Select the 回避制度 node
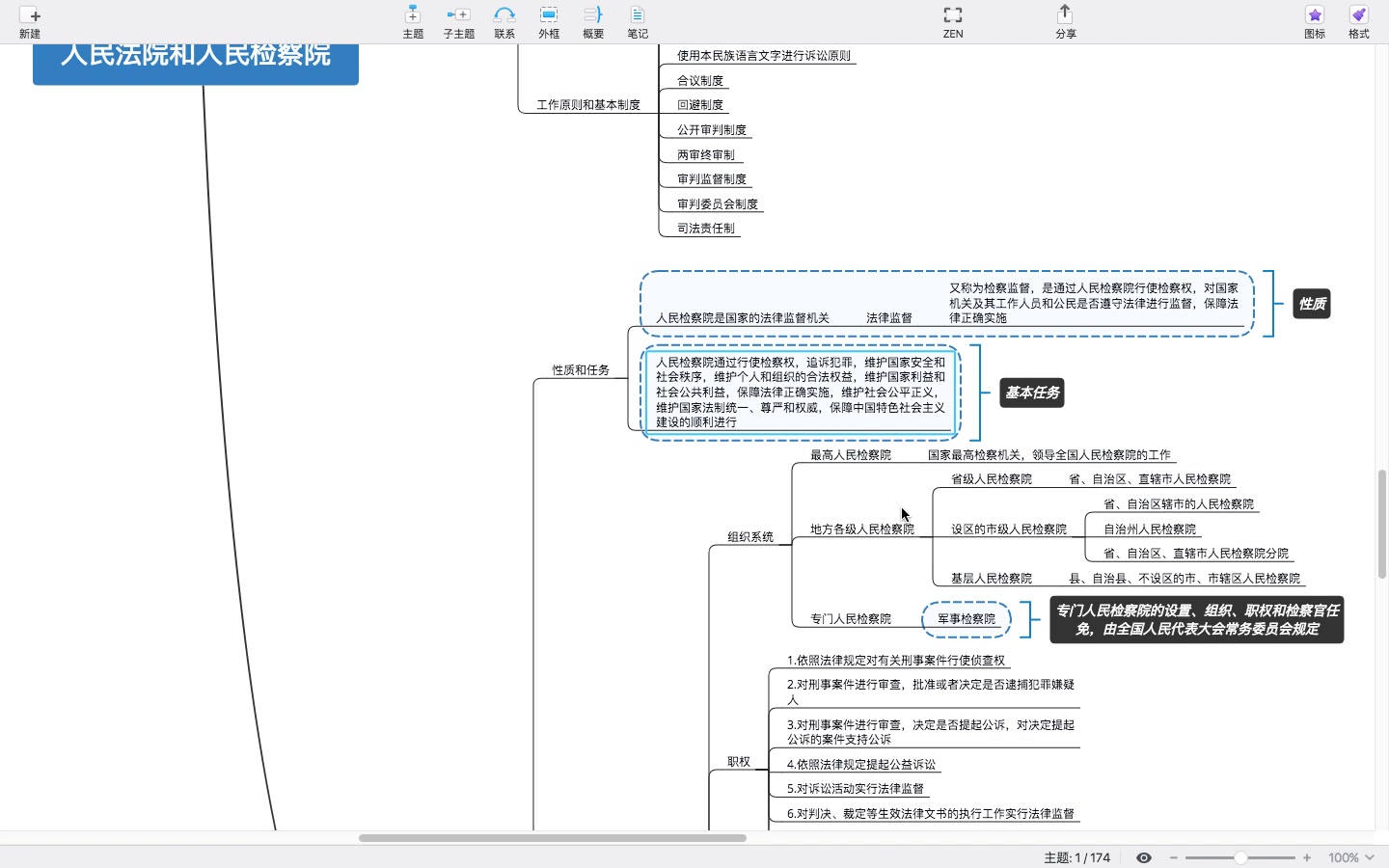Screen dimensions: 1389x868 click(x=700, y=105)
